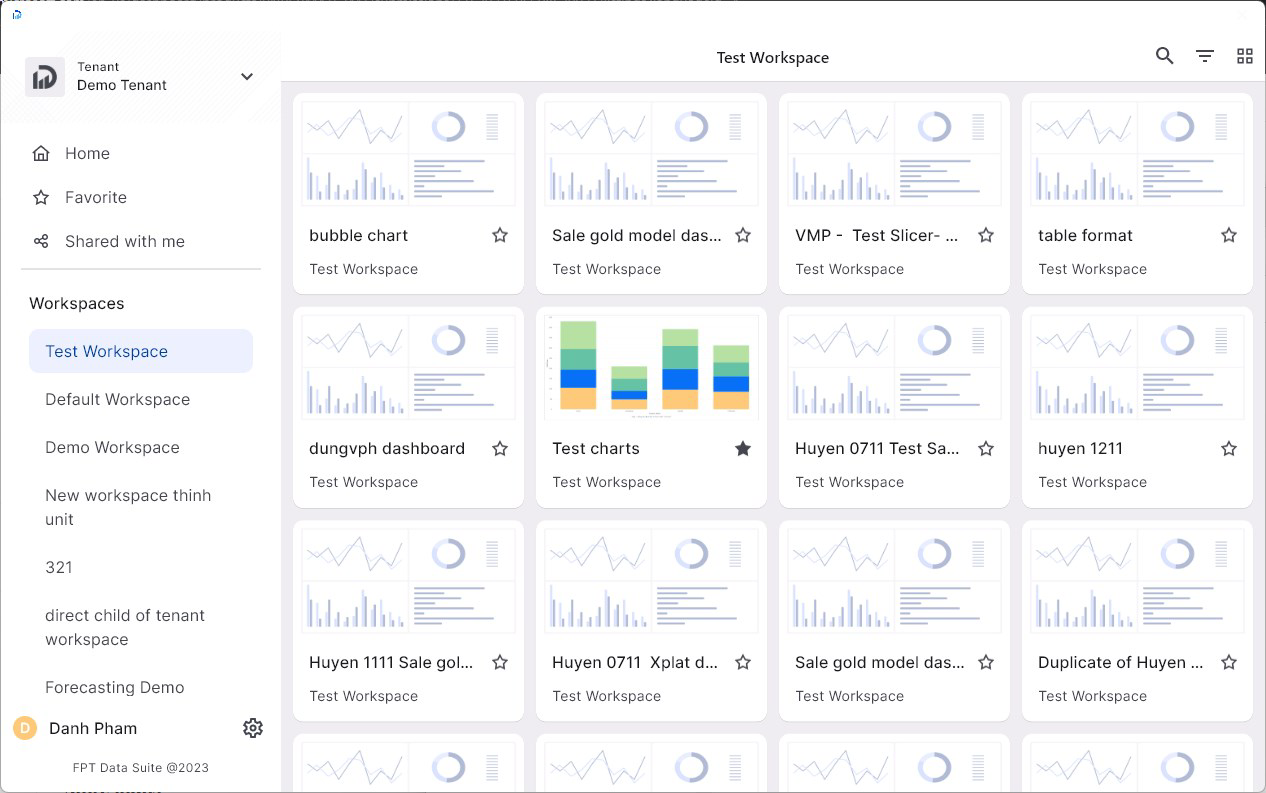
Task: Click the Huyen 0711 Xplat title
Action: (x=635, y=662)
